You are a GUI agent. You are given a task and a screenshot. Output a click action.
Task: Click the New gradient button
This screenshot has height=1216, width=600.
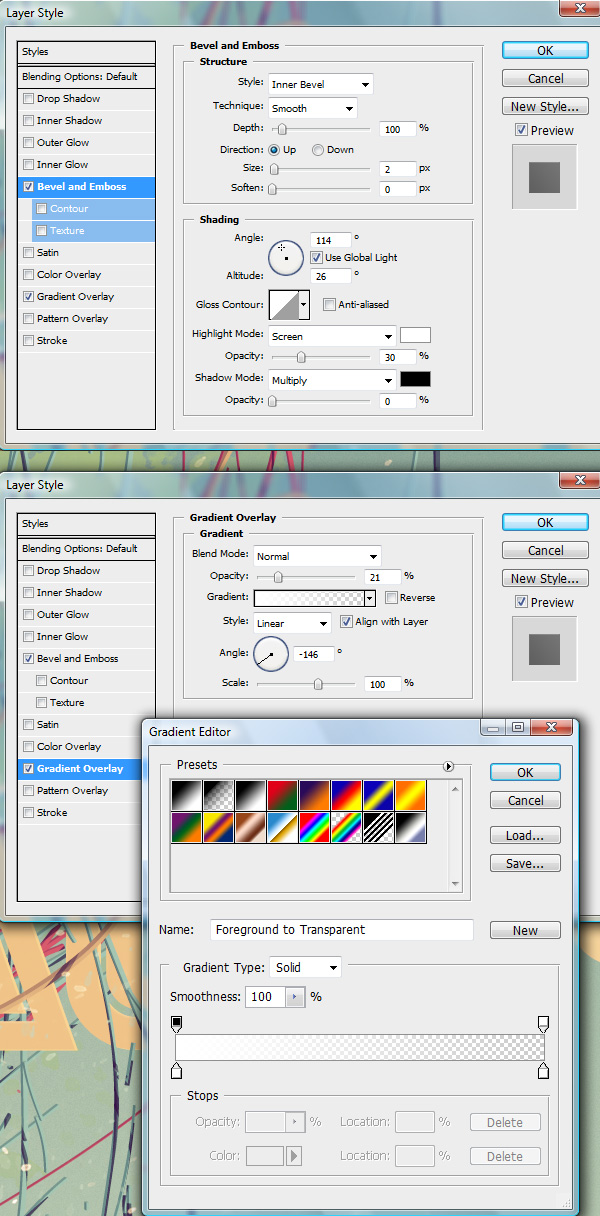coord(525,930)
